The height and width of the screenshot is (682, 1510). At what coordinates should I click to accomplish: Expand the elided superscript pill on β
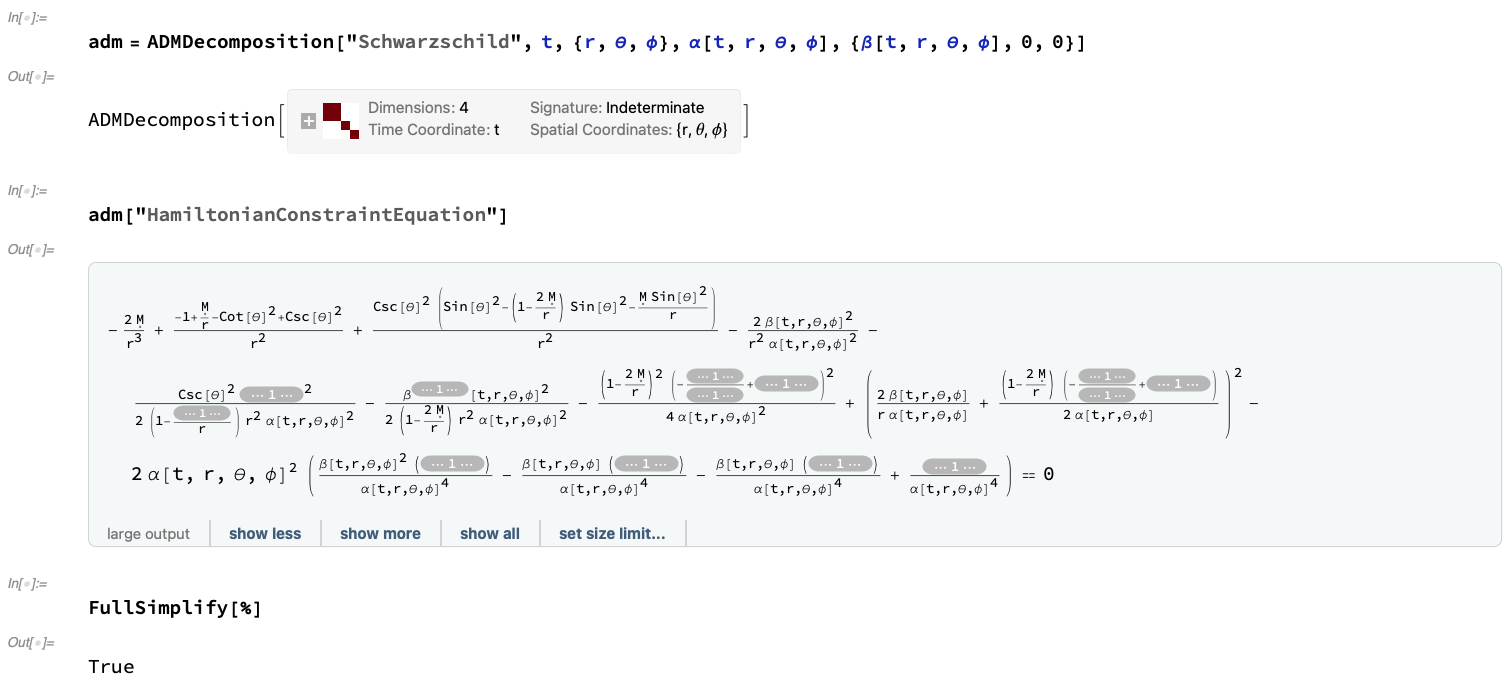pyautogui.click(x=441, y=388)
